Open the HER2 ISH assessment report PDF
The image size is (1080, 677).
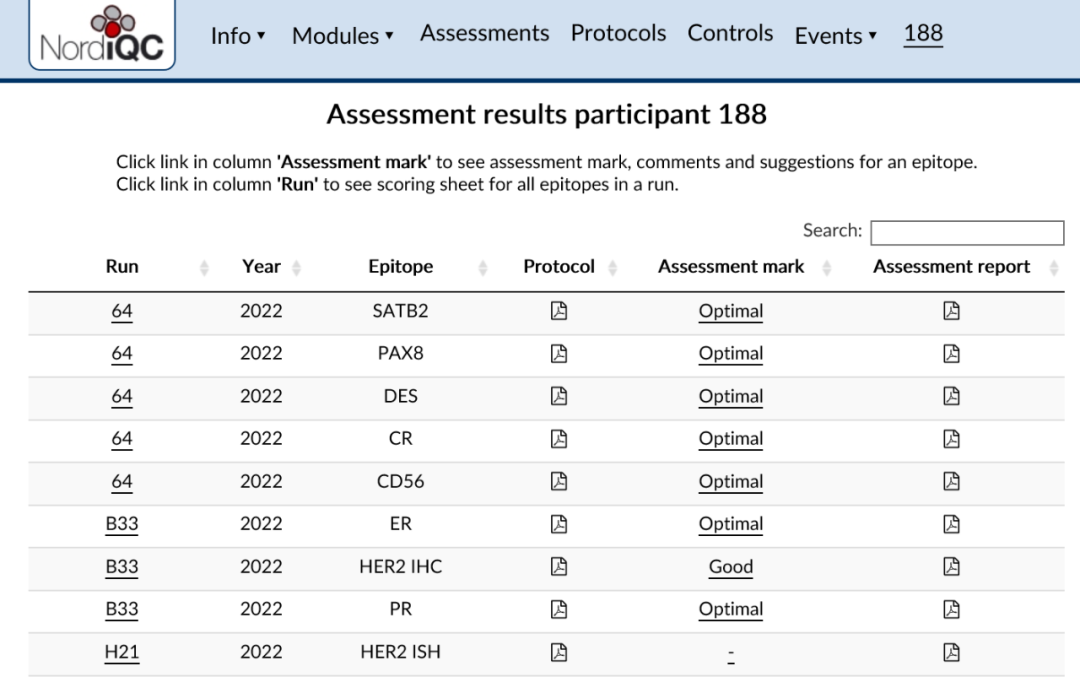pyautogui.click(x=951, y=652)
